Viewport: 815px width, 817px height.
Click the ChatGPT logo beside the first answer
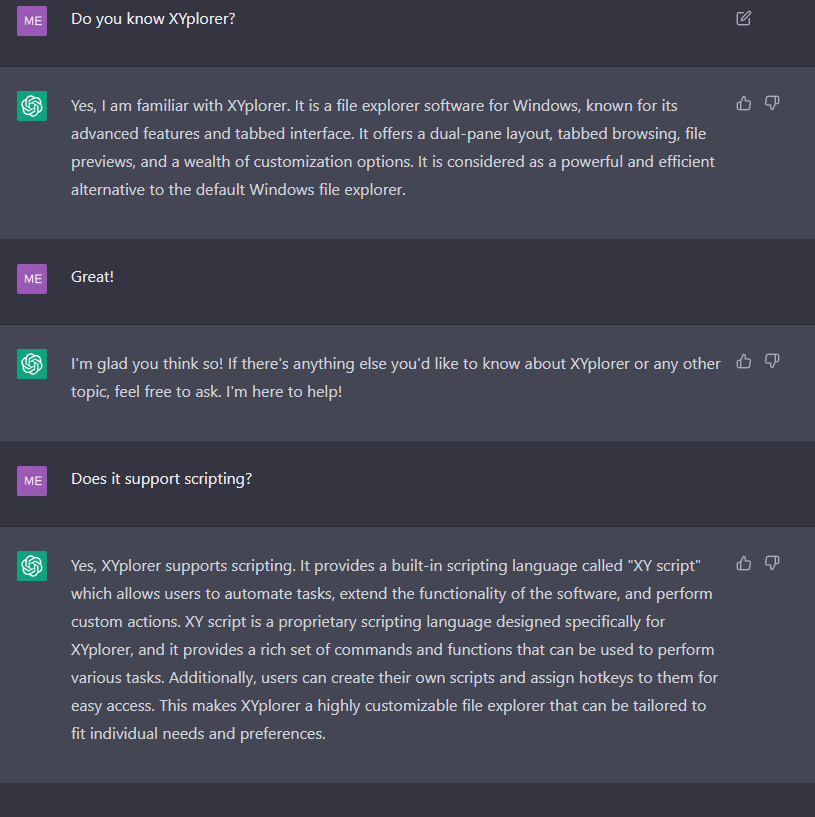pos(32,106)
